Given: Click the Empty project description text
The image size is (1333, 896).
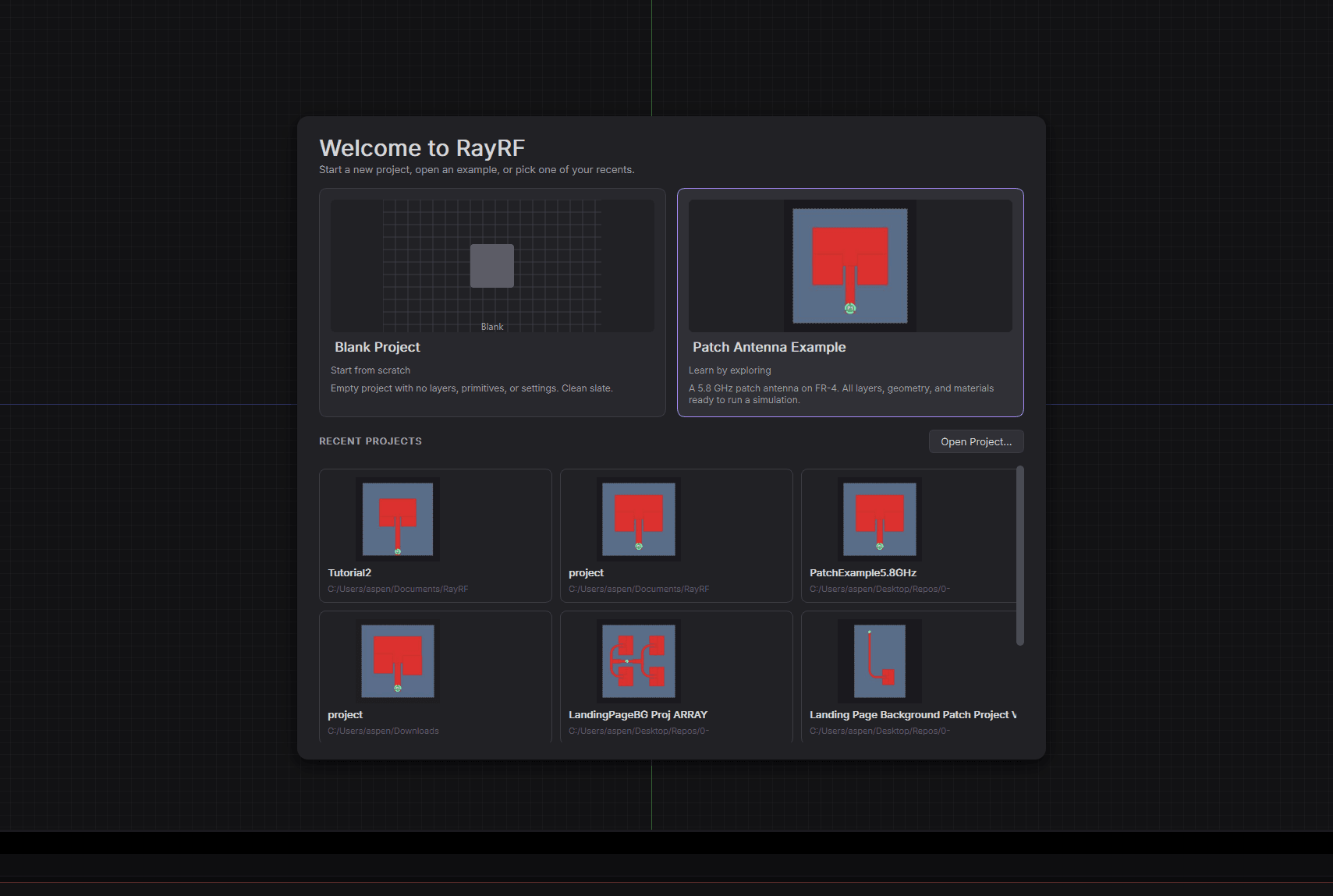Looking at the screenshot, I should [472, 388].
